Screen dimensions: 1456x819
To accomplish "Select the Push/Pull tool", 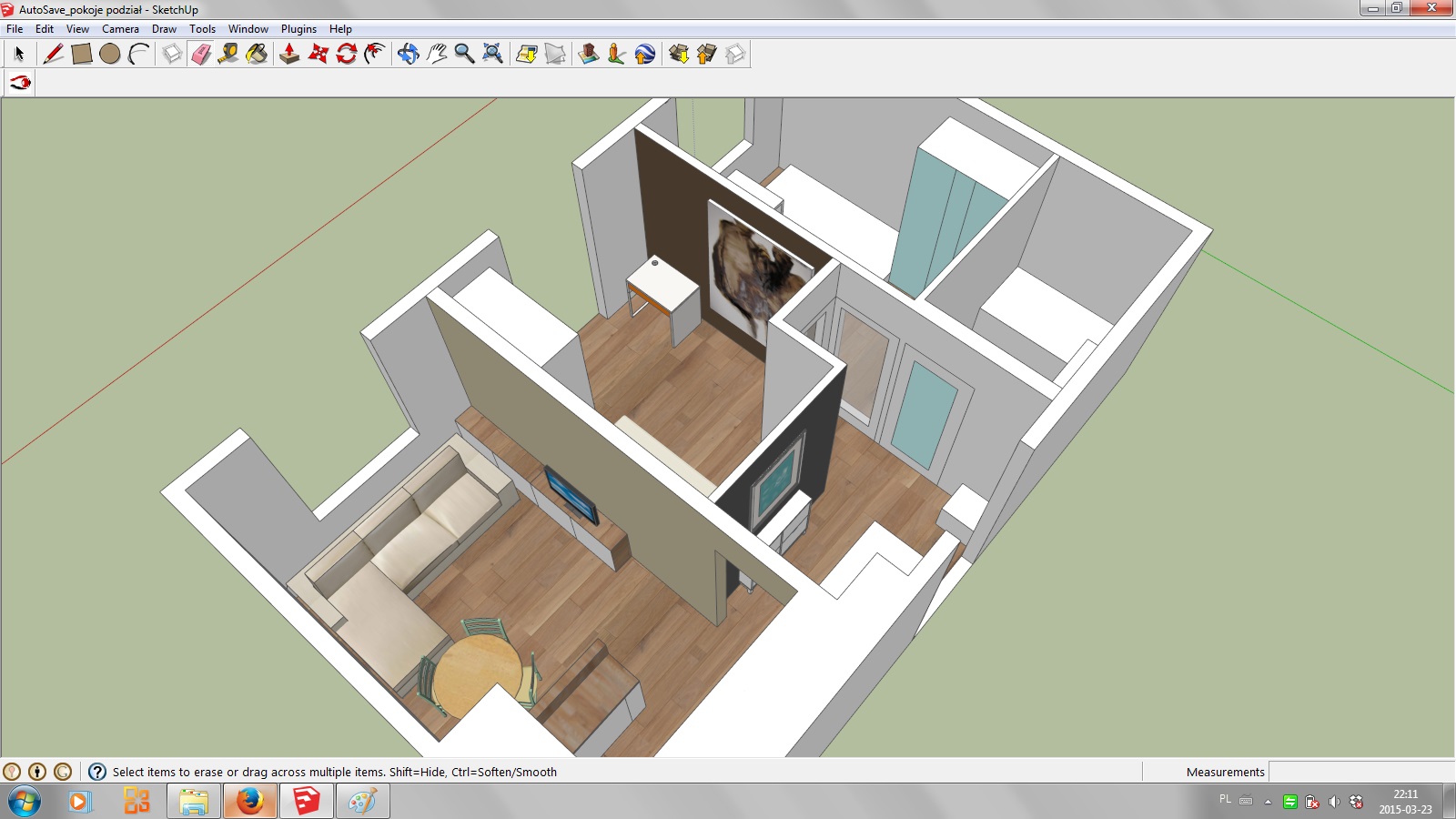I will click(289, 55).
